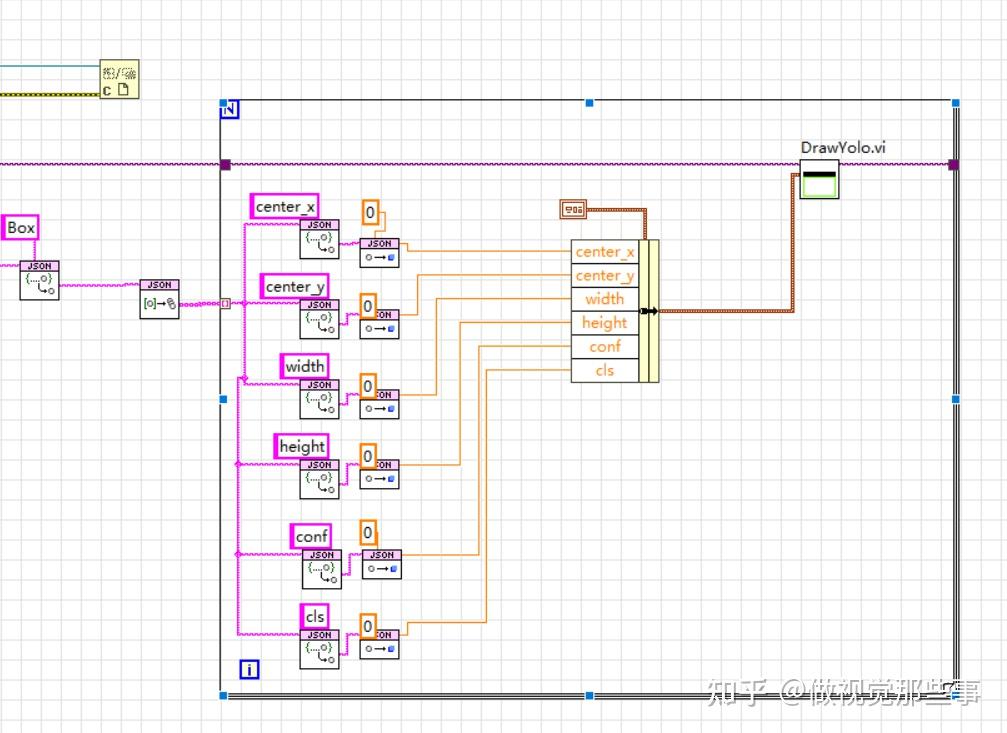The width and height of the screenshot is (1007, 733).
Task: Click the loop iteration terminal i
Action: (x=248, y=669)
